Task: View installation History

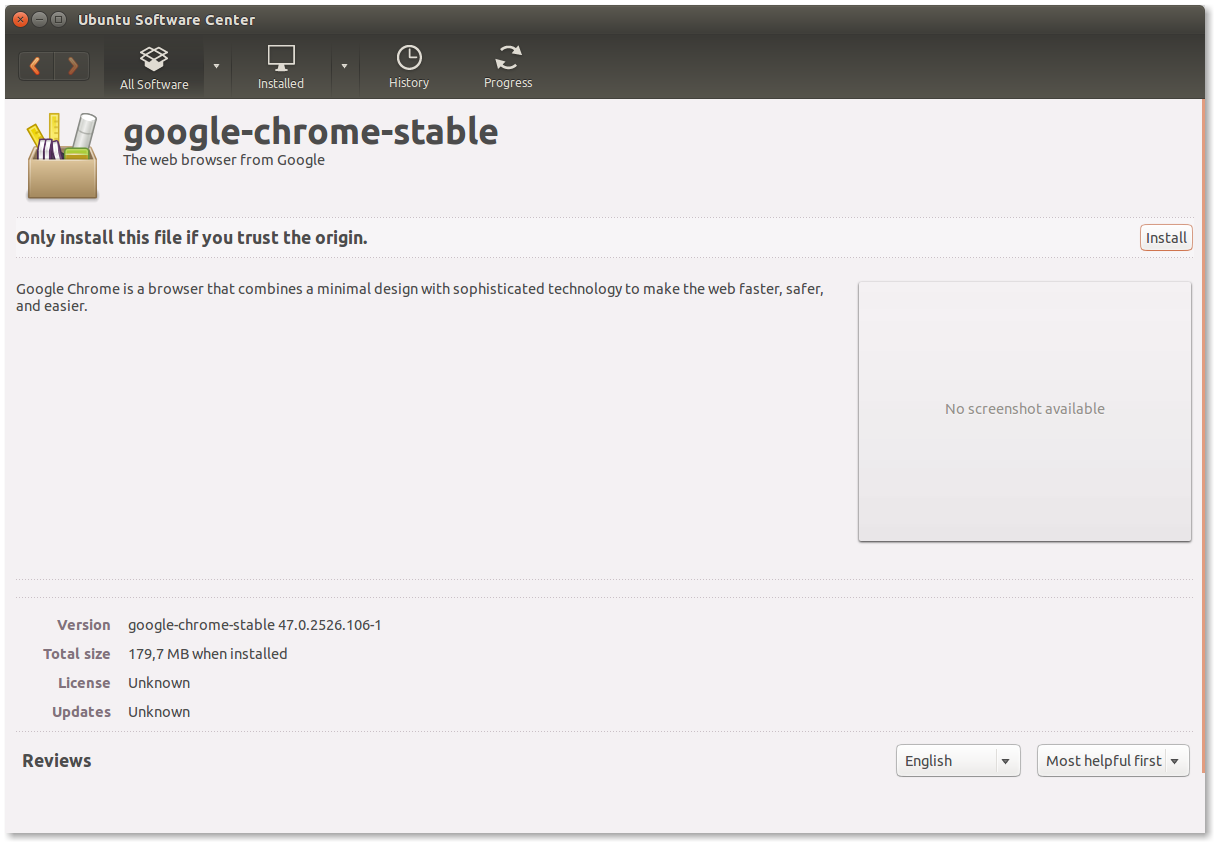Action: pyautogui.click(x=408, y=65)
